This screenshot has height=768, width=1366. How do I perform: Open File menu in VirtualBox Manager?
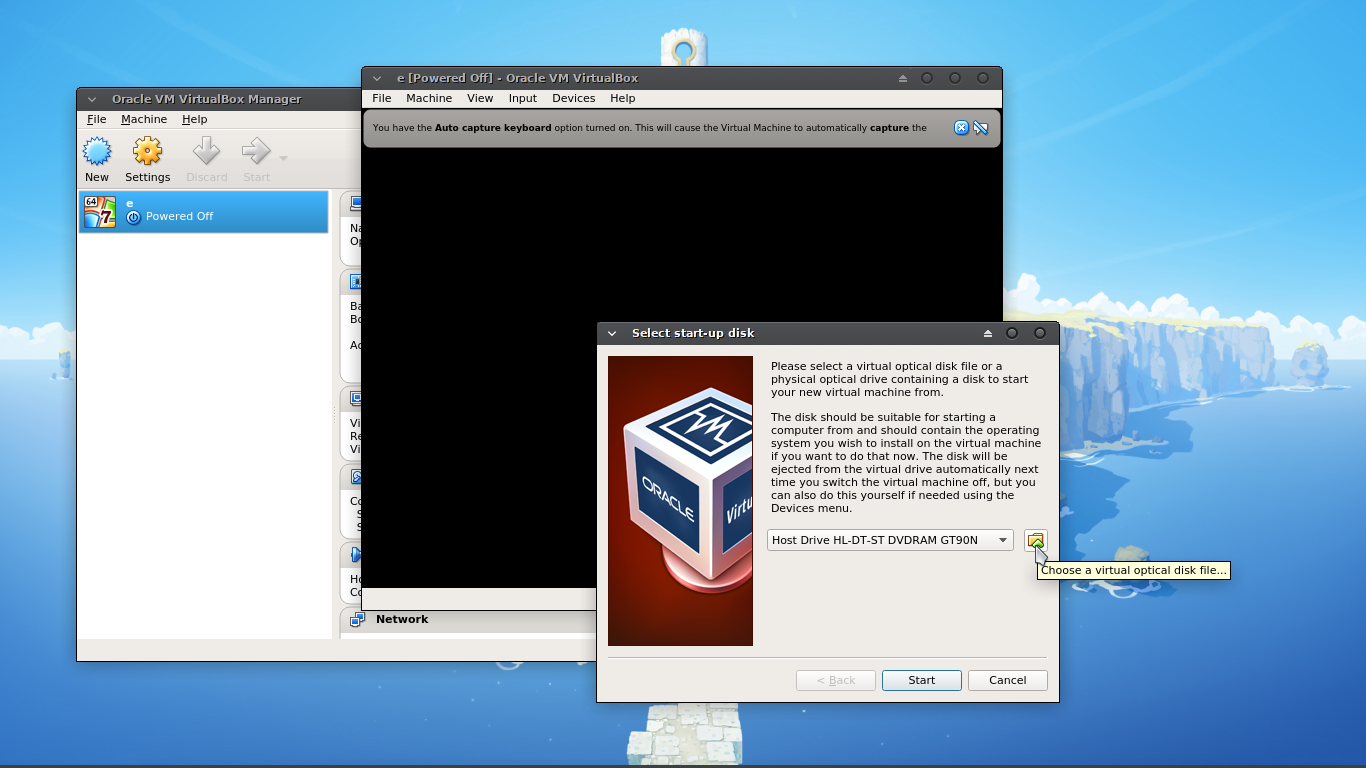click(96, 119)
